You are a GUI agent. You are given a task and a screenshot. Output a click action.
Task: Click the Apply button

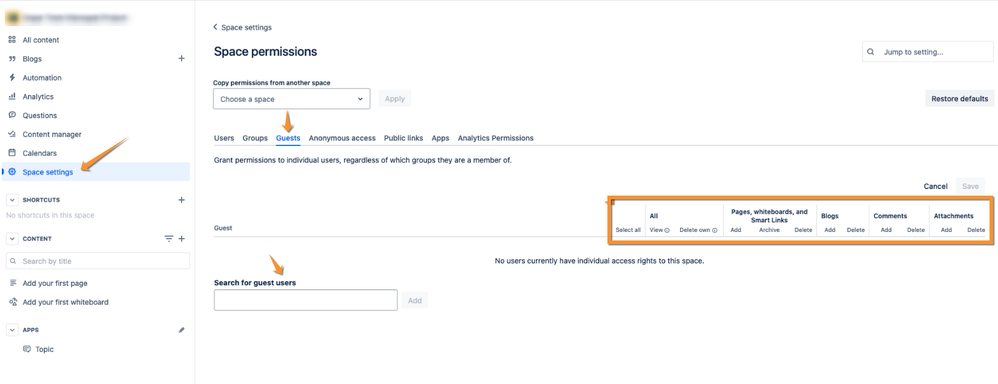pos(395,99)
